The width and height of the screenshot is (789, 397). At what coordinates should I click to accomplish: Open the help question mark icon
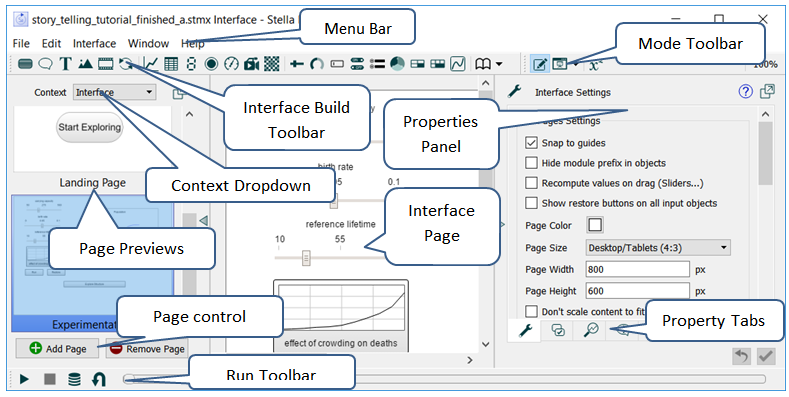tap(745, 92)
